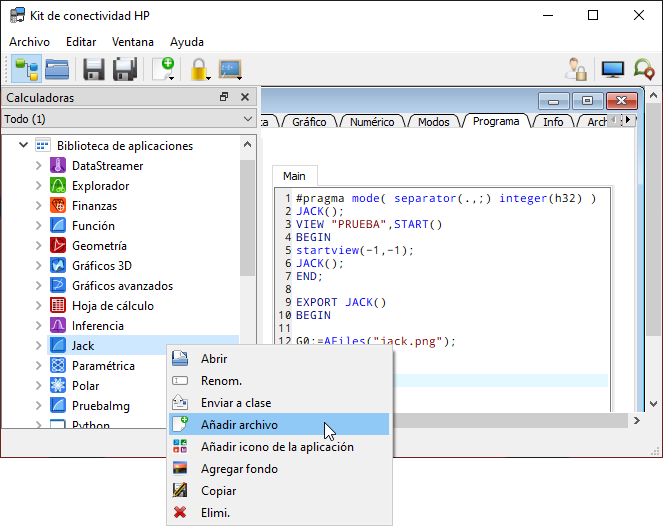
Task: Open the Ventana menu
Action: point(133,42)
